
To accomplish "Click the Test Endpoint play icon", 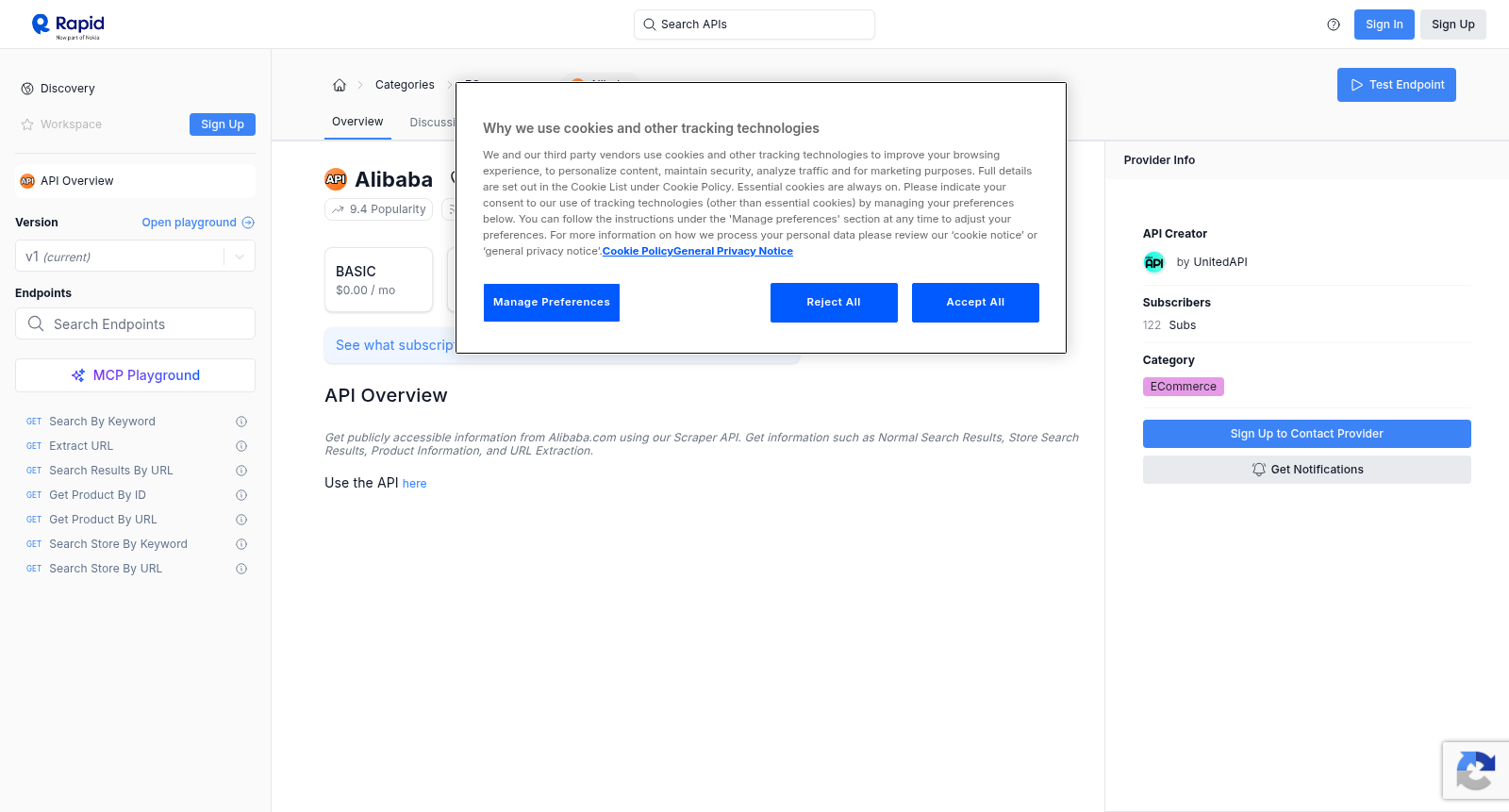I will [x=1357, y=85].
